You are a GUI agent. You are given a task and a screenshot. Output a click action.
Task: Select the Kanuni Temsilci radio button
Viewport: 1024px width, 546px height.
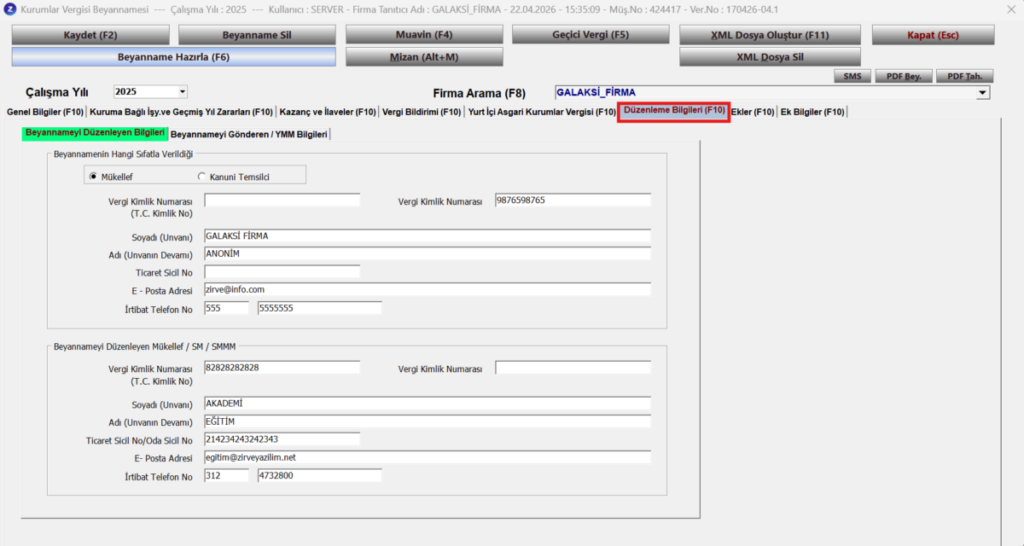pyautogui.click(x=202, y=176)
